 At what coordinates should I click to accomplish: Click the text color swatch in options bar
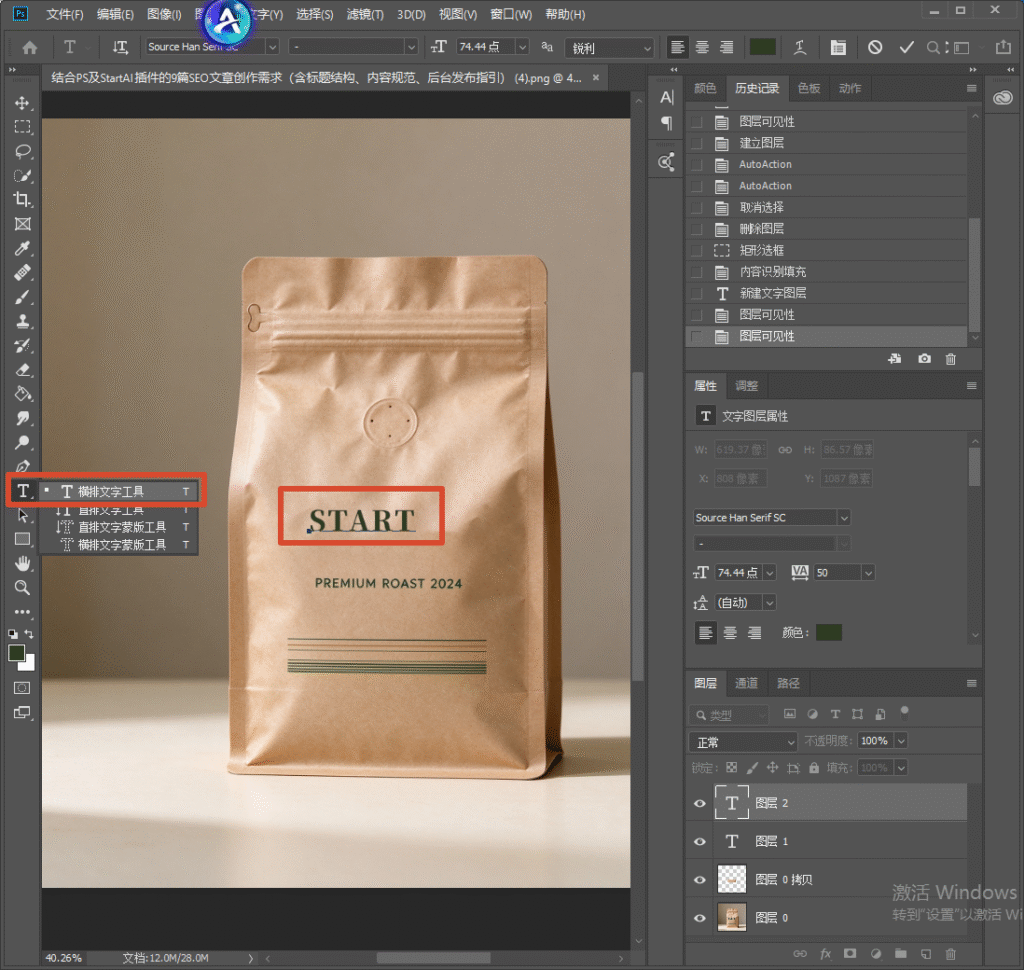click(763, 47)
